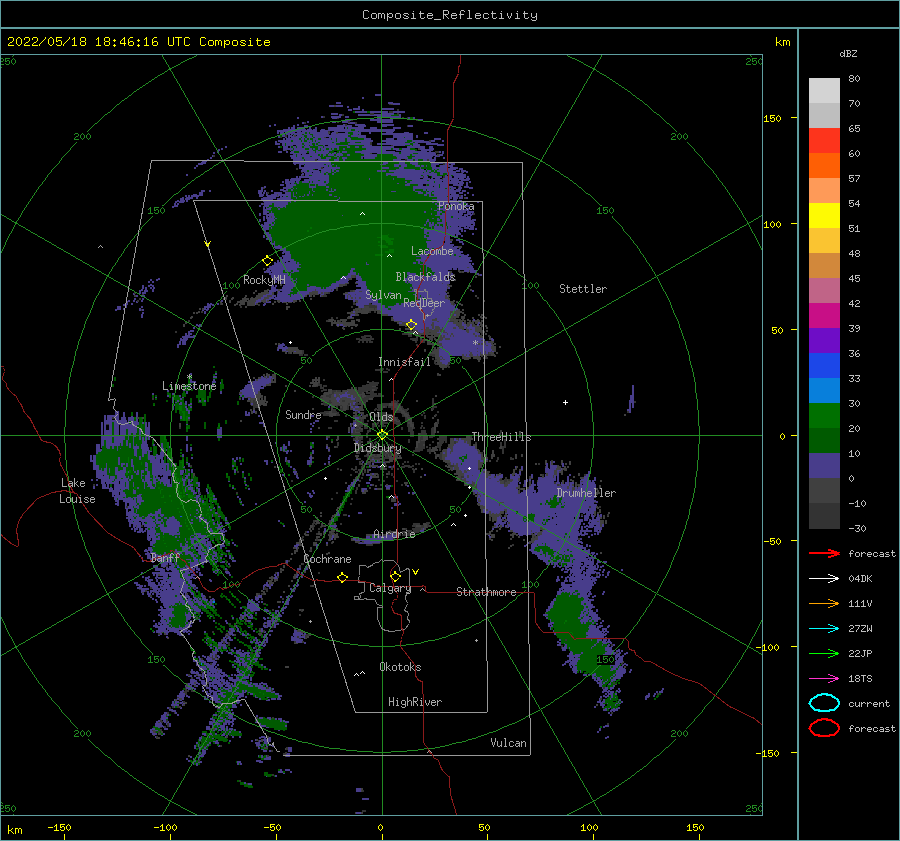Click the Ponoka label
This screenshot has width=900, height=841.
click(456, 206)
